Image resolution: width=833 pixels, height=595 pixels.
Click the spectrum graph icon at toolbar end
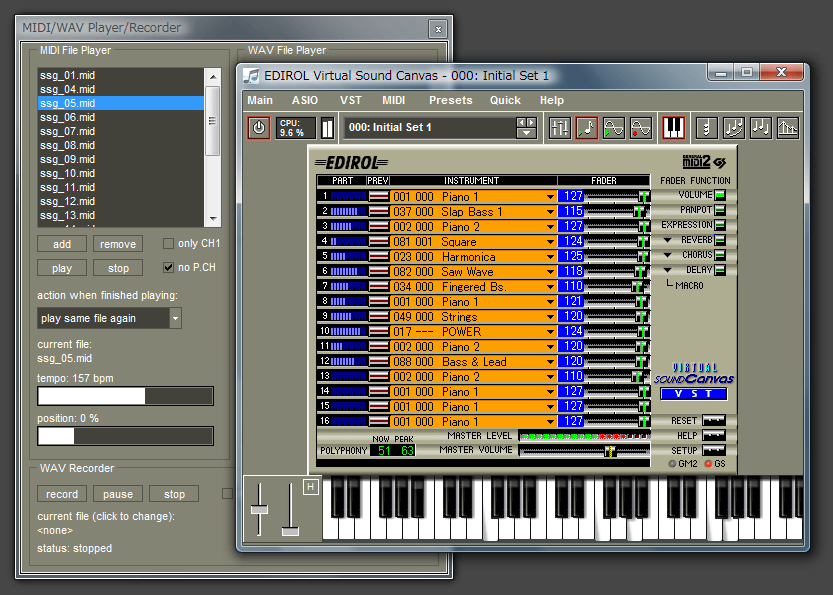pyautogui.click(x=788, y=128)
